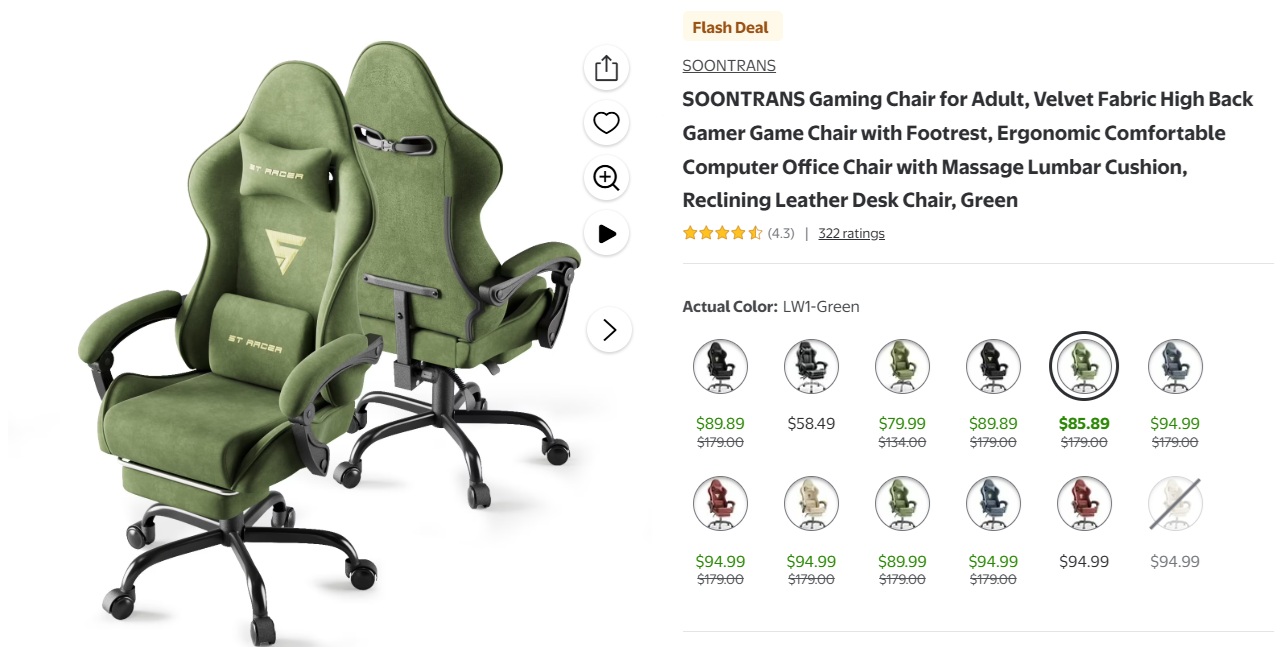The width and height of the screenshot is (1287, 647).
Task: Click the share icon above the heart
Action: click(x=607, y=68)
